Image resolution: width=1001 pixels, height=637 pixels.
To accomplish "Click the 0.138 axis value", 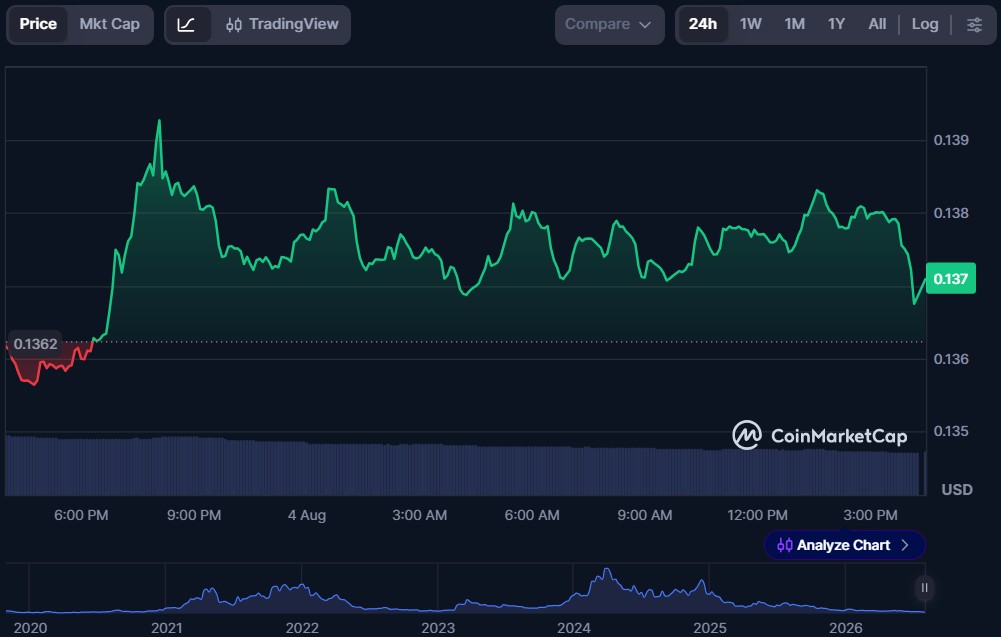I will tap(951, 213).
